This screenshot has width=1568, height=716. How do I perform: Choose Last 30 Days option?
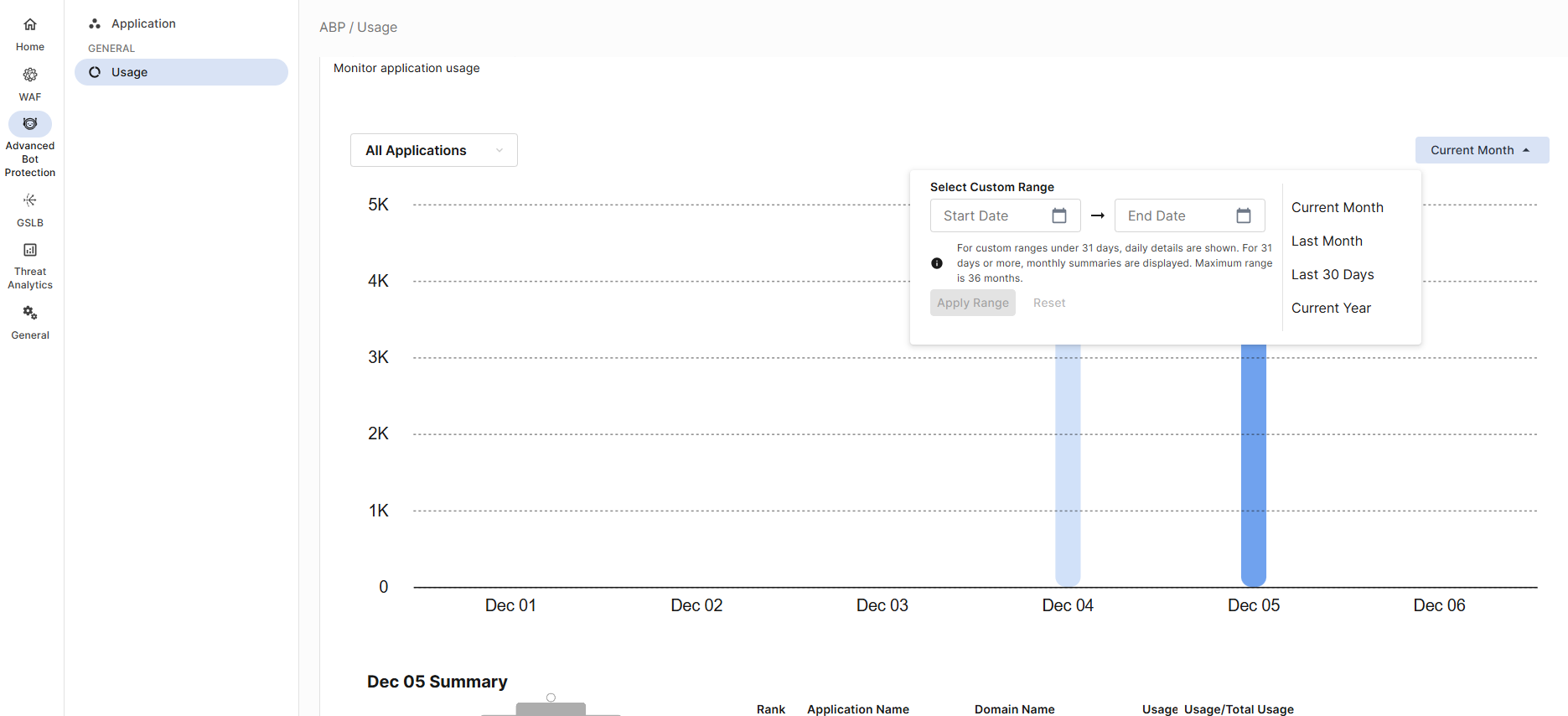click(x=1333, y=274)
